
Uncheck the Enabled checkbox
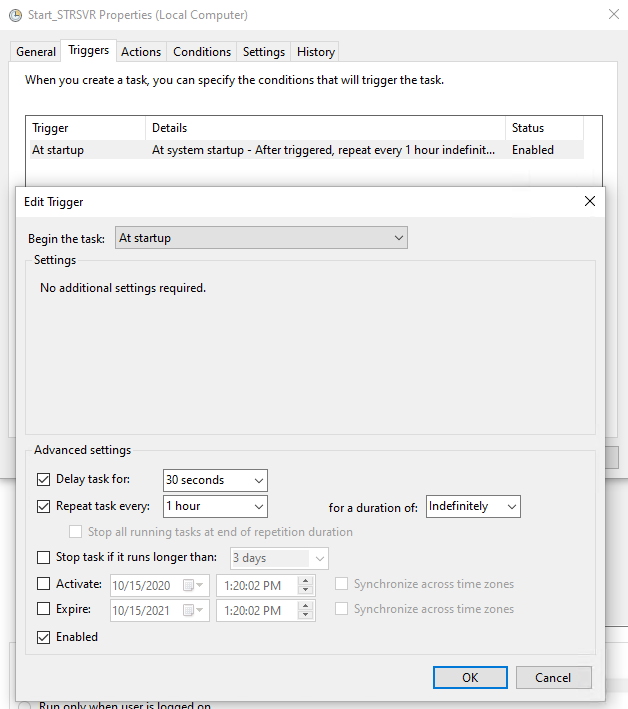43,637
